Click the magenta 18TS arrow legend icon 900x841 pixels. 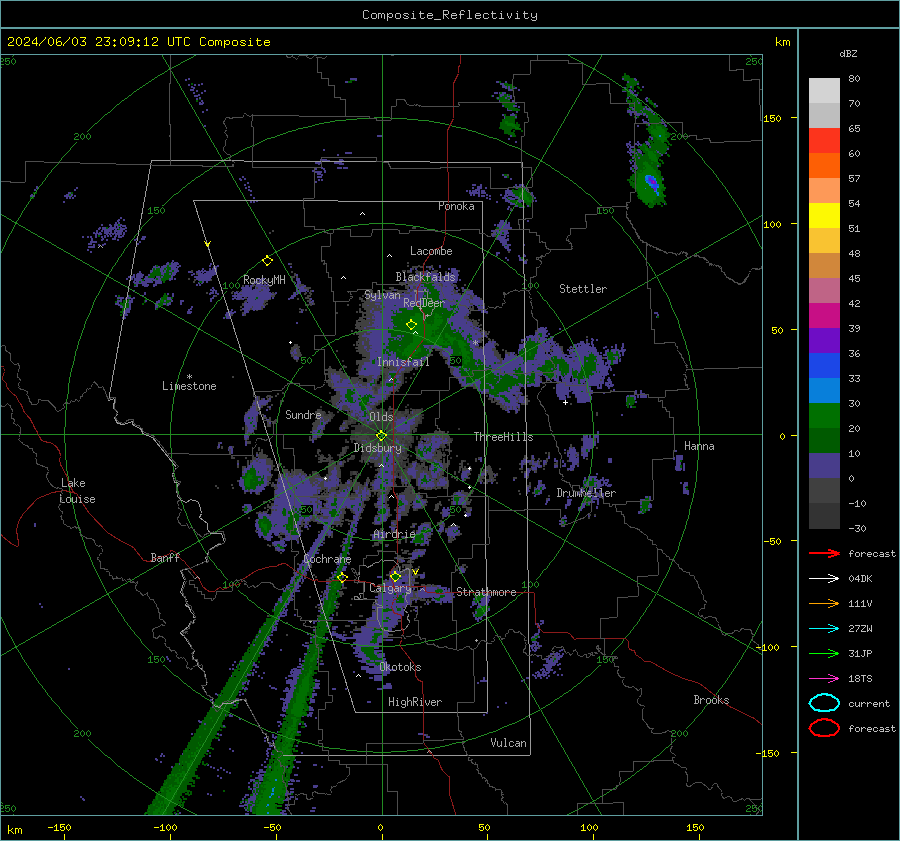click(x=824, y=679)
